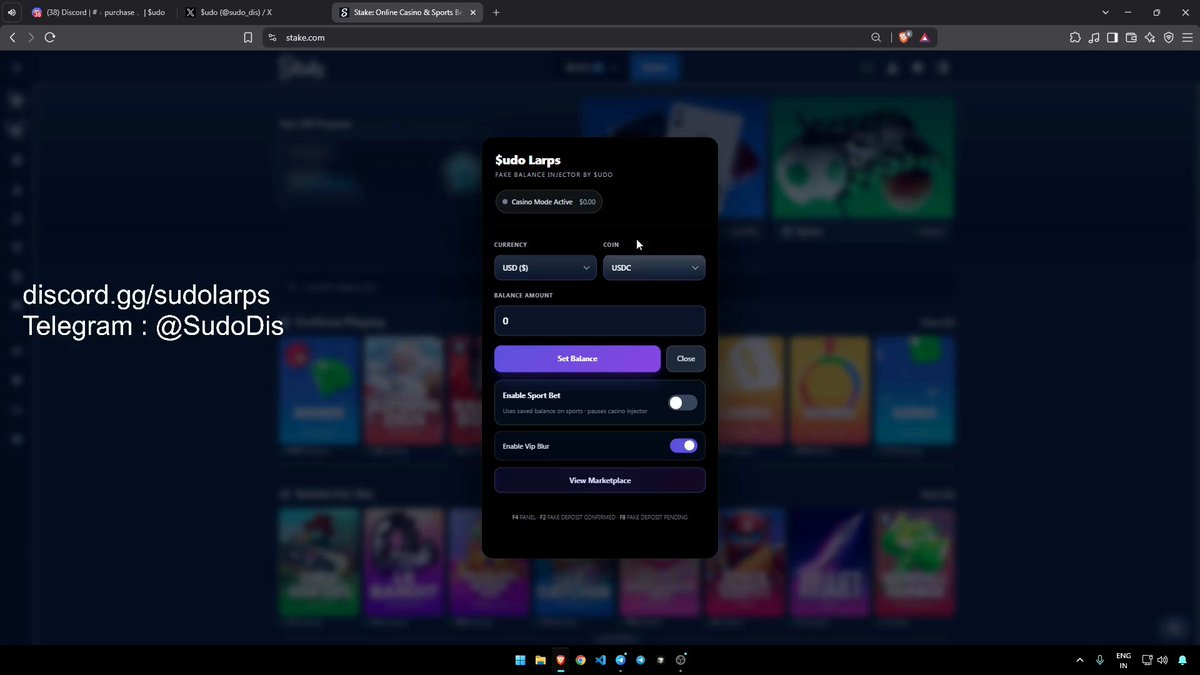Expand the tab search dropdown arrow
Screen dimensions: 1200x675
[1105, 12]
